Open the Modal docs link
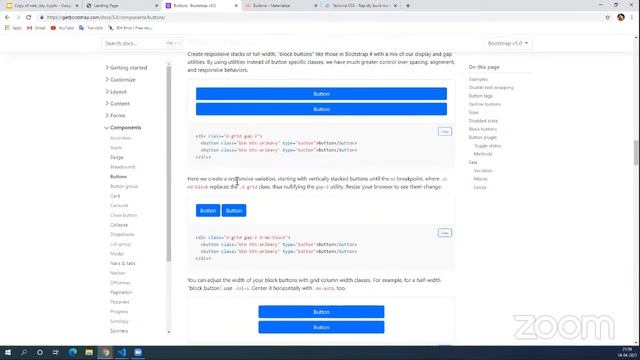 (x=117, y=254)
